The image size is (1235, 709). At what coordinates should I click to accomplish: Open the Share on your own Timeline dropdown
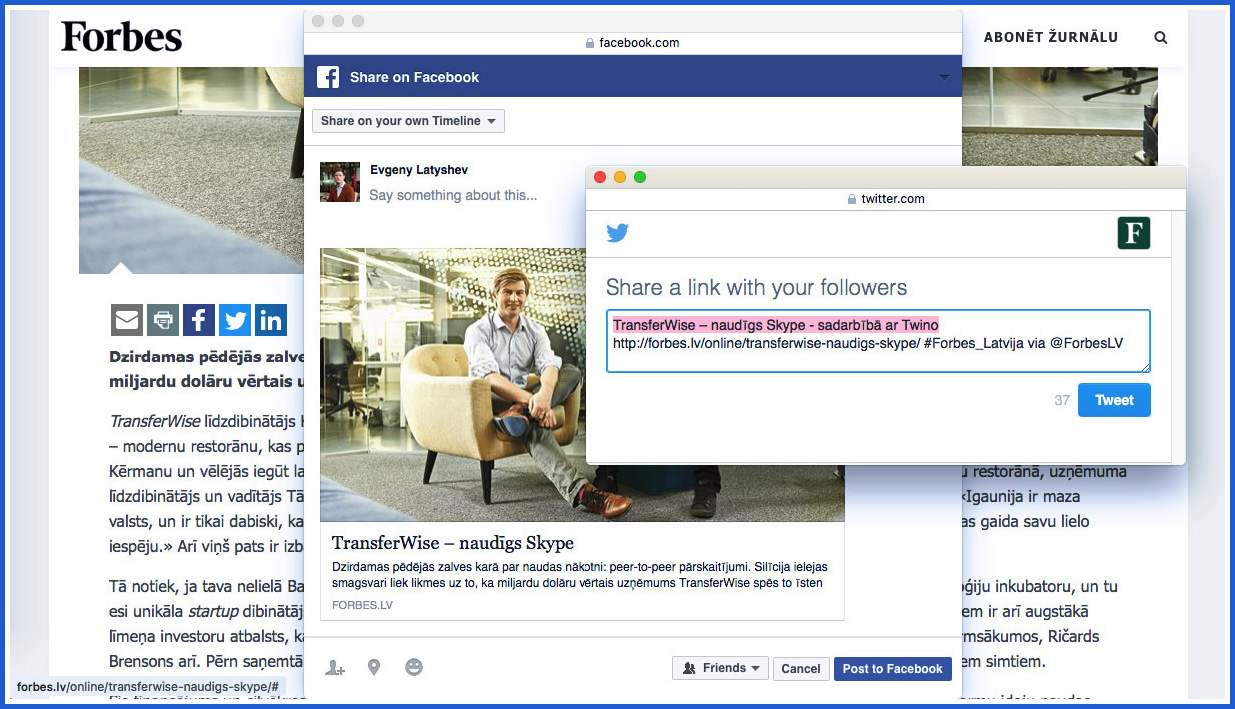click(408, 121)
